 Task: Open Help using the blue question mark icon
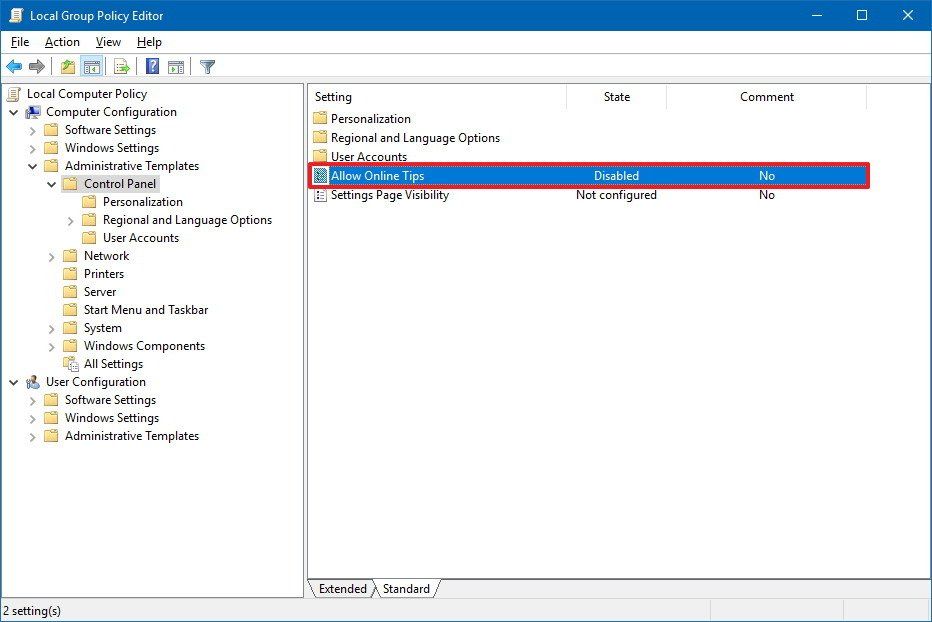(x=151, y=66)
